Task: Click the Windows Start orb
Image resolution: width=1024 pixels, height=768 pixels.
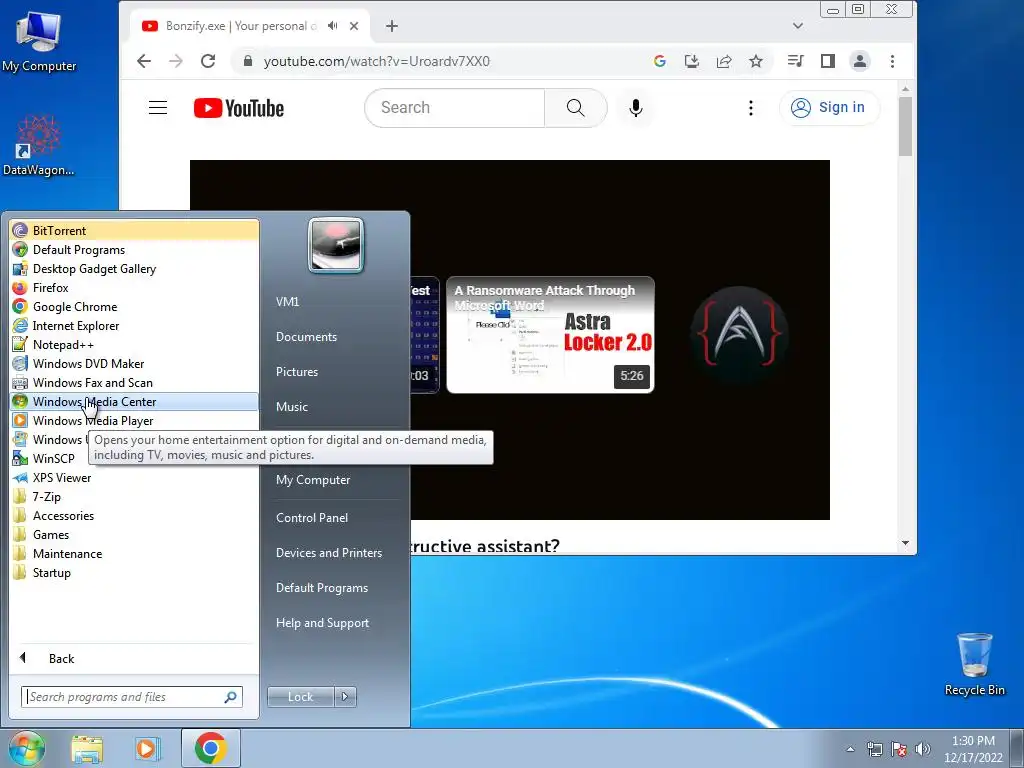Action: [x=25, y=748]
